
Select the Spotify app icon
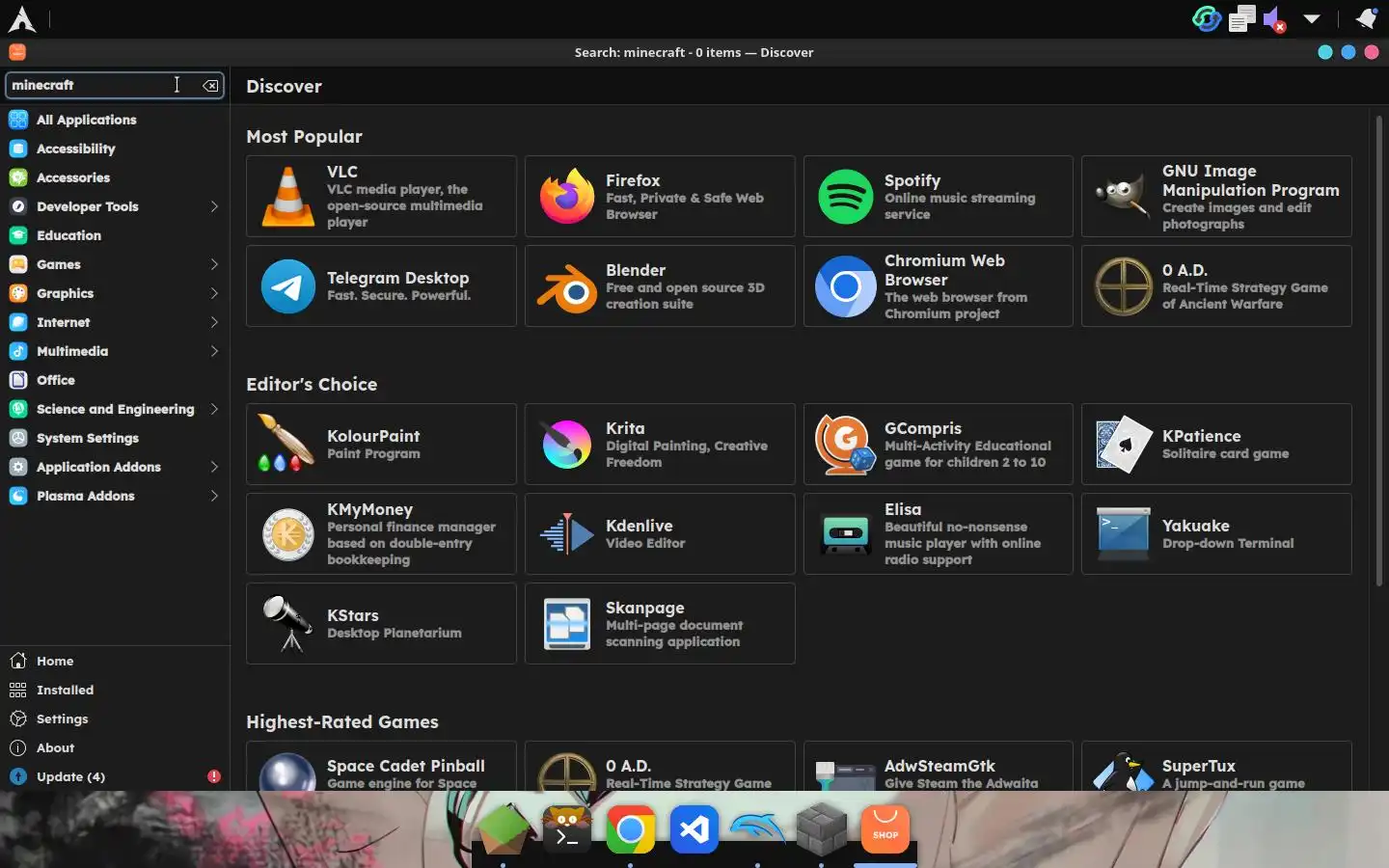tap(846, 197)
